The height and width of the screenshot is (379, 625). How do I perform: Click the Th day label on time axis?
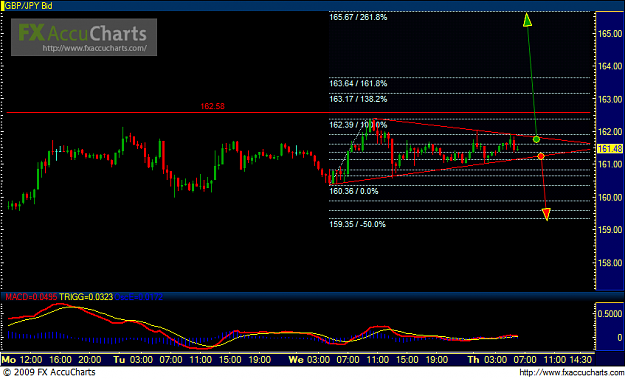point(474,360)
